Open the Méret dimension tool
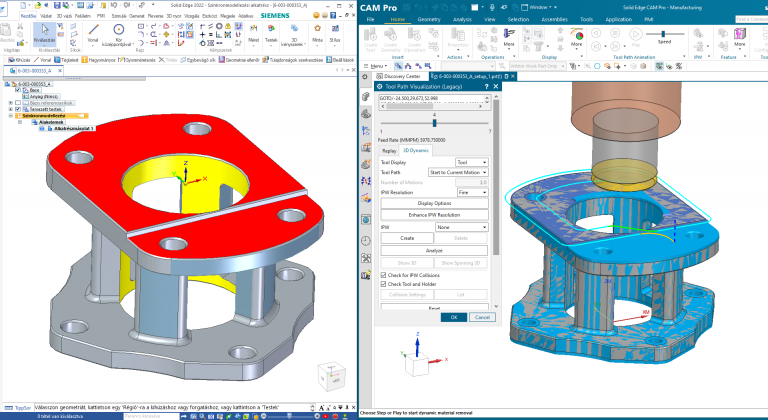Image resolution: width=768 pixels, height=420 pixels. pyautogui.click(x=254, y=33)
